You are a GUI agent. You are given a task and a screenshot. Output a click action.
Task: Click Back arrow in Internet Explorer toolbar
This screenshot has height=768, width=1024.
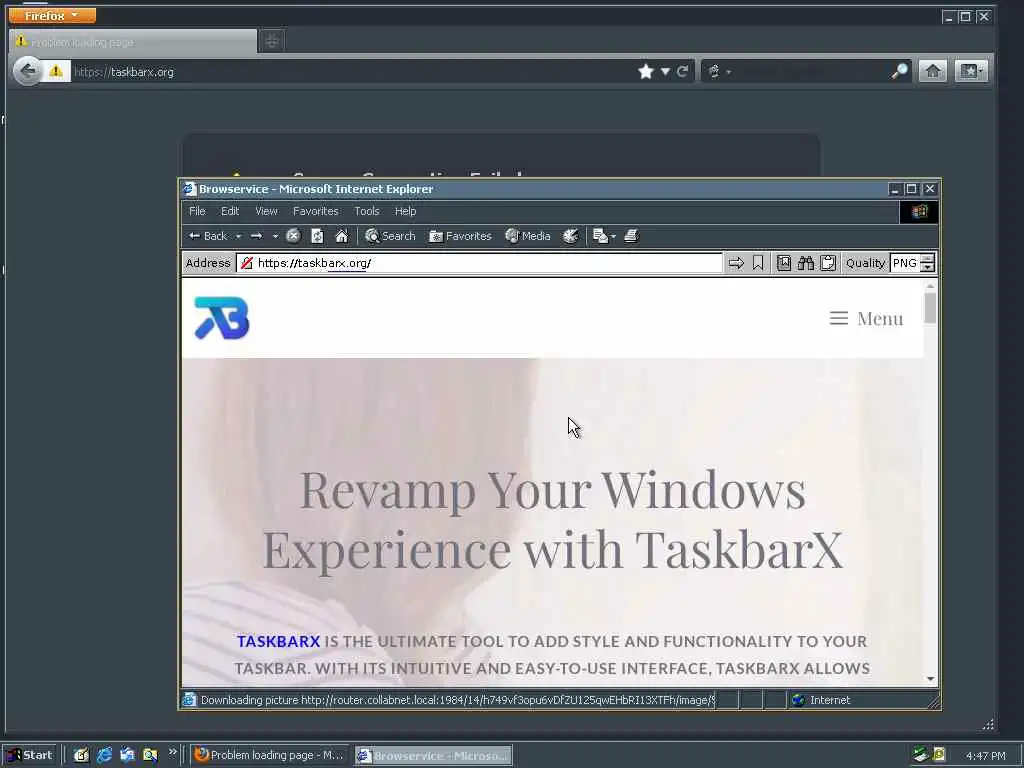[x=208, y=236]
